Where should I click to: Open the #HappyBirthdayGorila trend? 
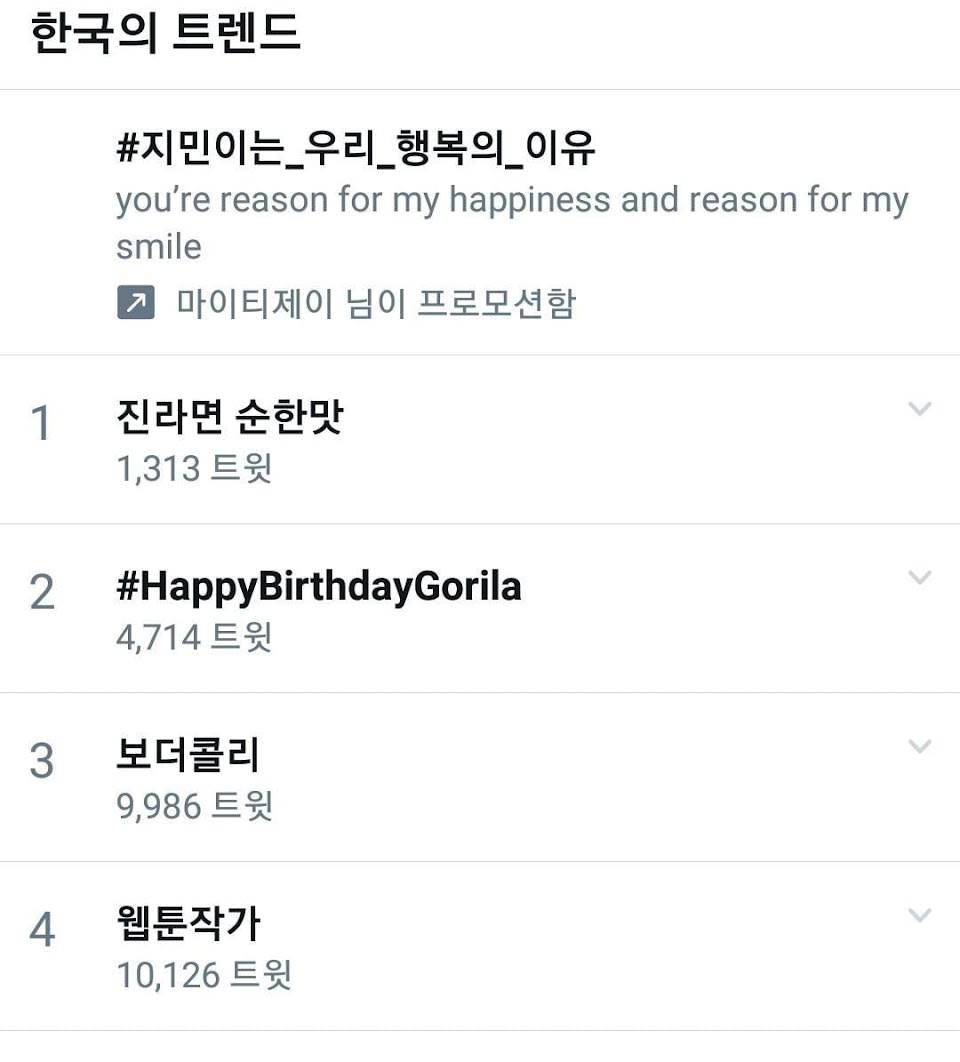(x=319, y=587)
